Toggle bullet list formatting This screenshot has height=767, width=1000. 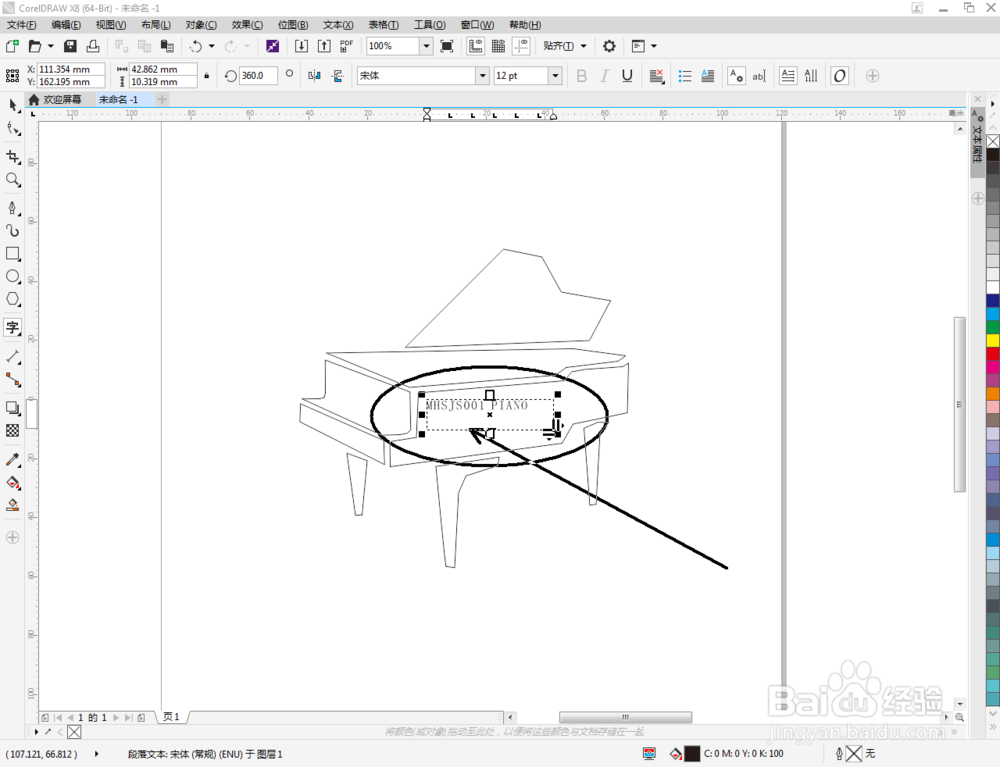pos(684,76)
